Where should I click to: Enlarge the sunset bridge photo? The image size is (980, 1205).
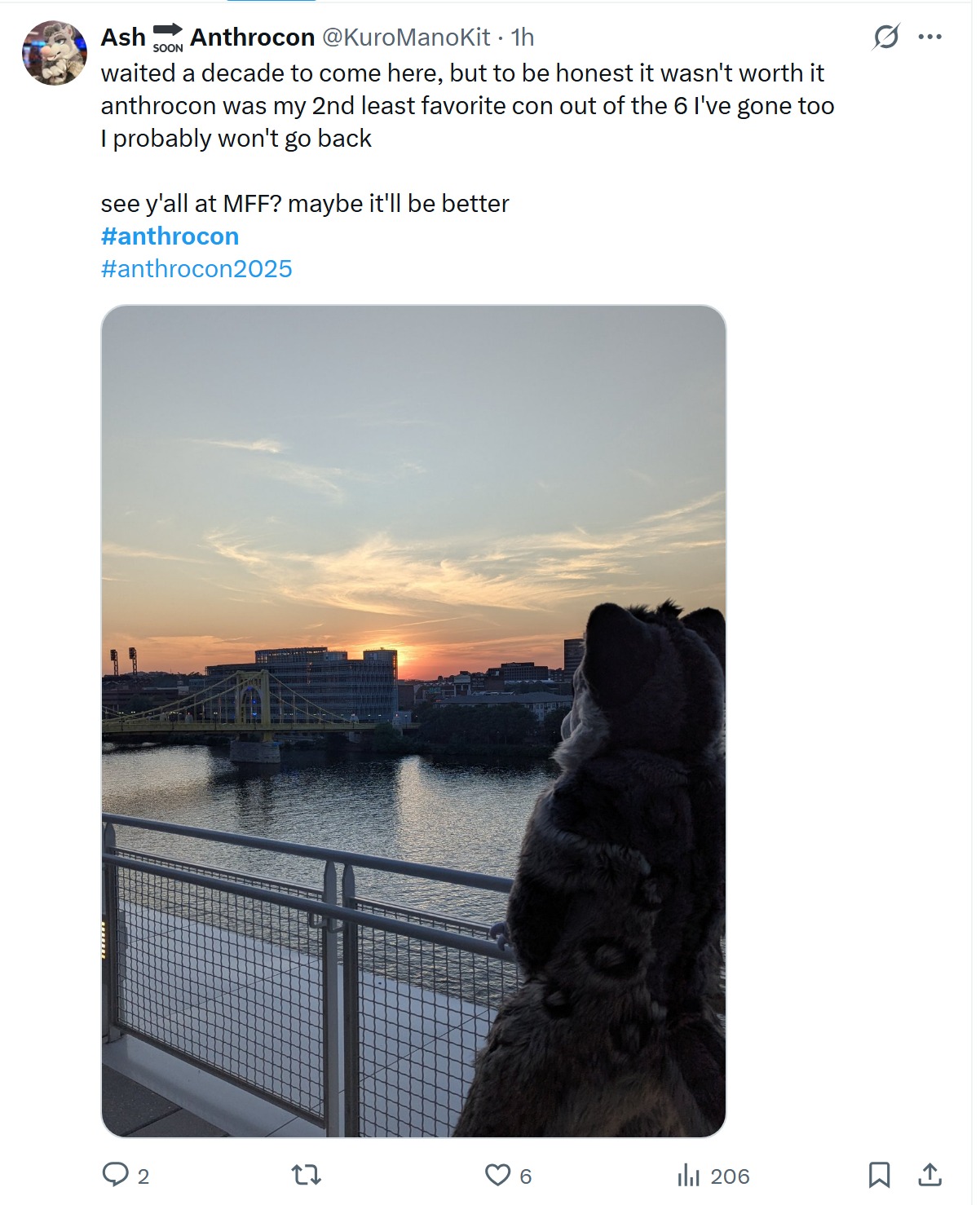[413, 722]
